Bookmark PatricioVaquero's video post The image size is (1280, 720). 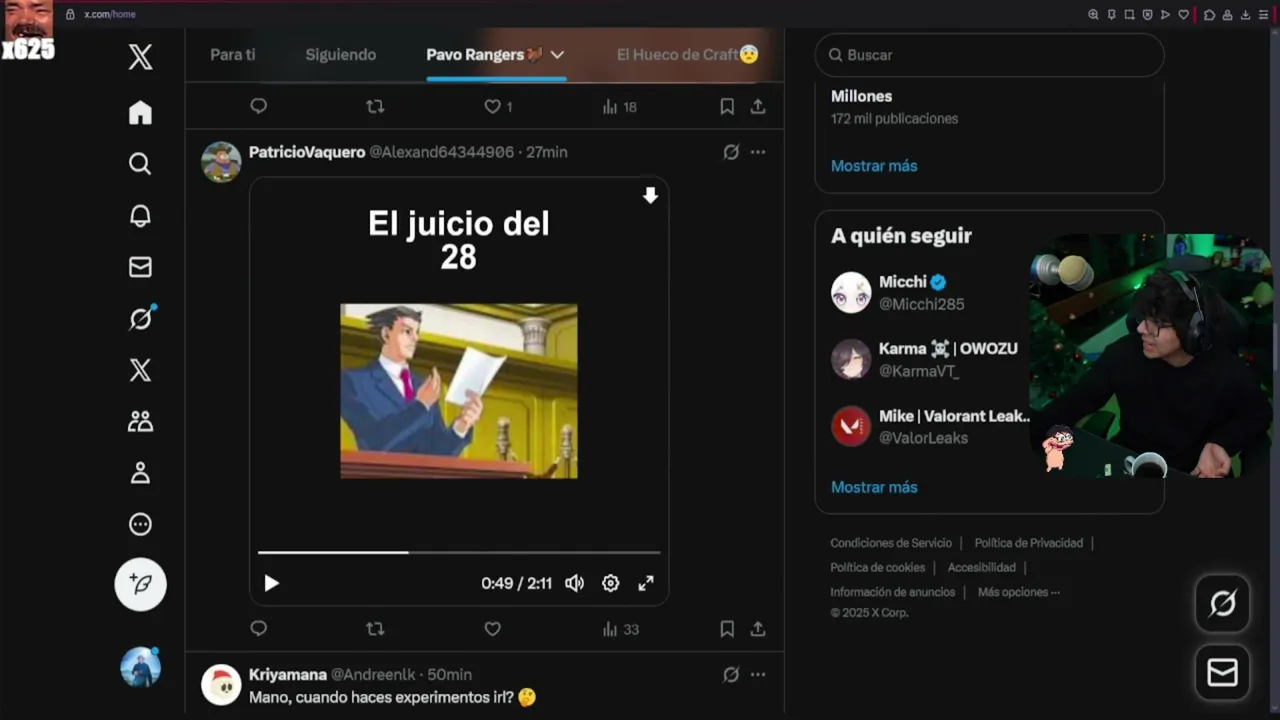727,629
